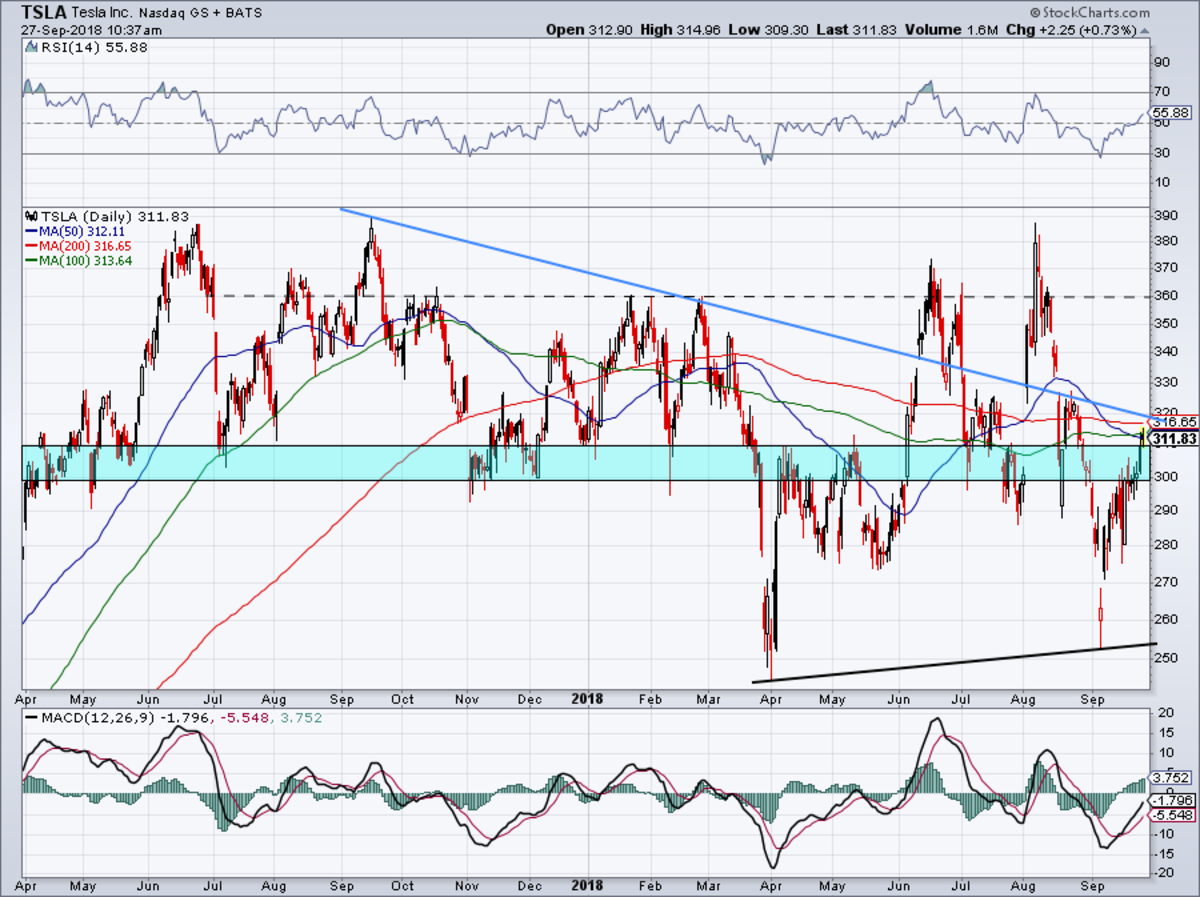Click the 2018 label on the bottom MACD time axis

[587, 885]
